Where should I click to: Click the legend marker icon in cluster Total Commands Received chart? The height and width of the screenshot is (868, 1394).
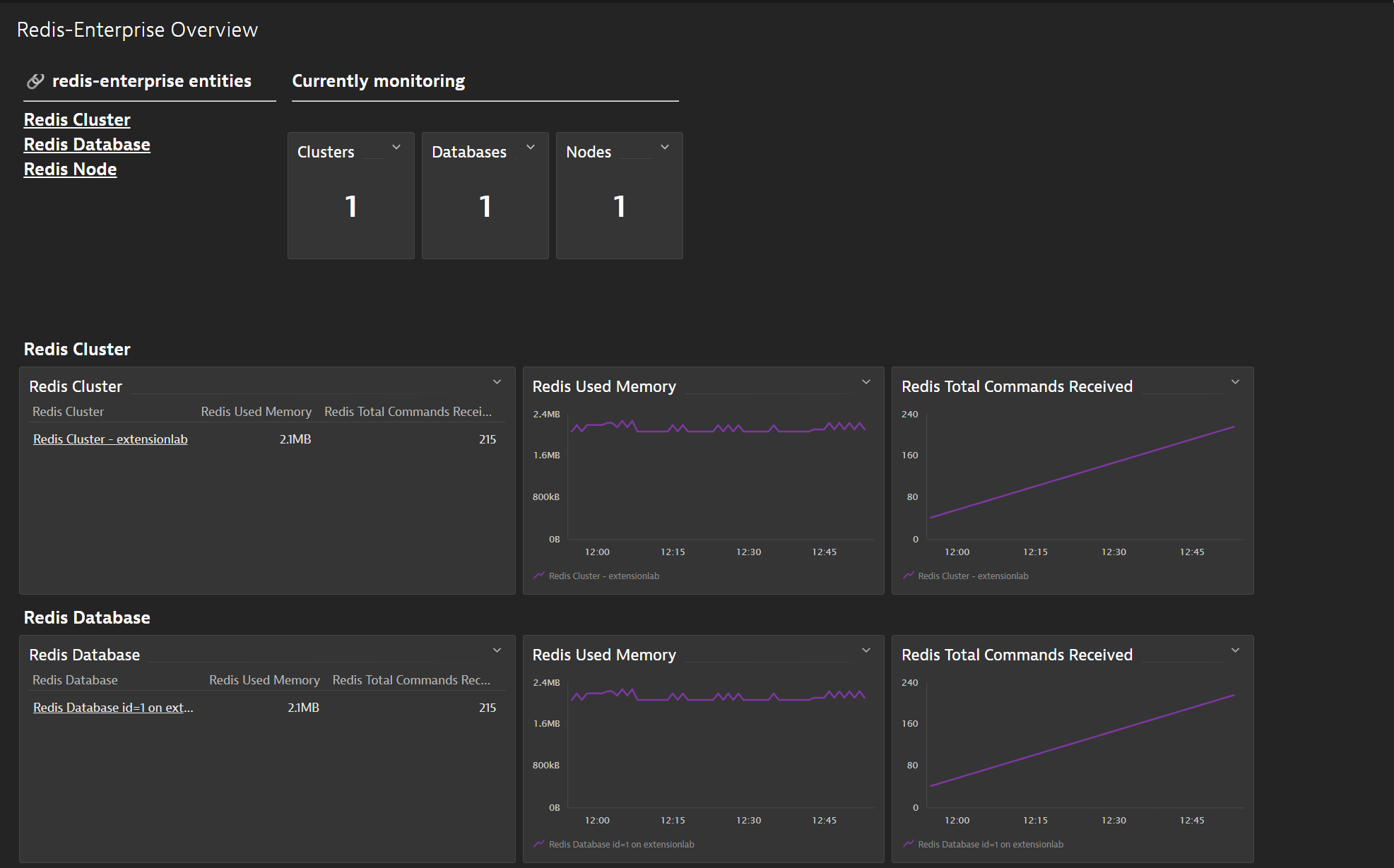tap(908, 575)
